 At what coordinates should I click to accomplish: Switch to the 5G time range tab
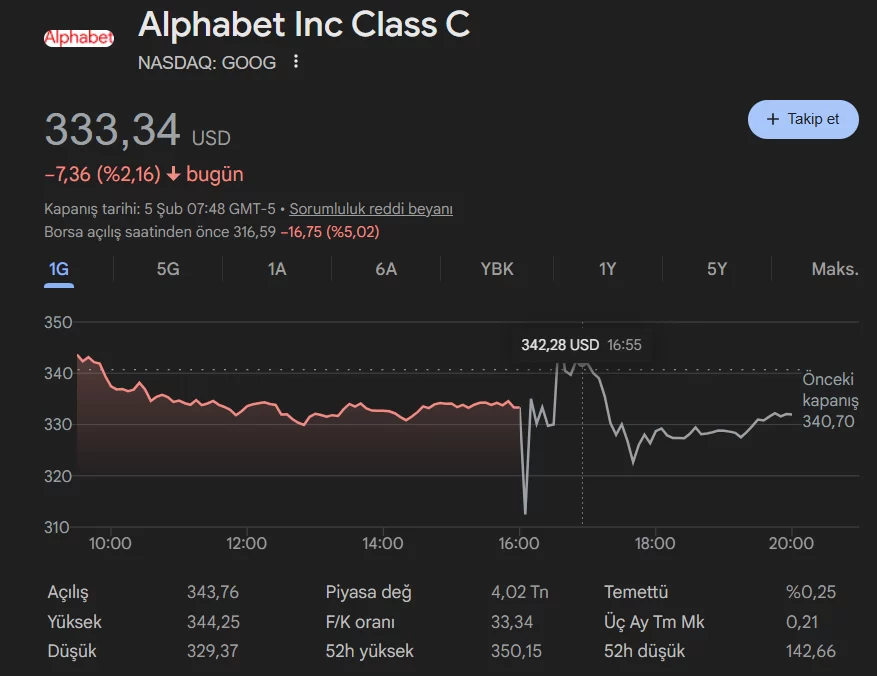pyautogui.click(x=168, y=269)
